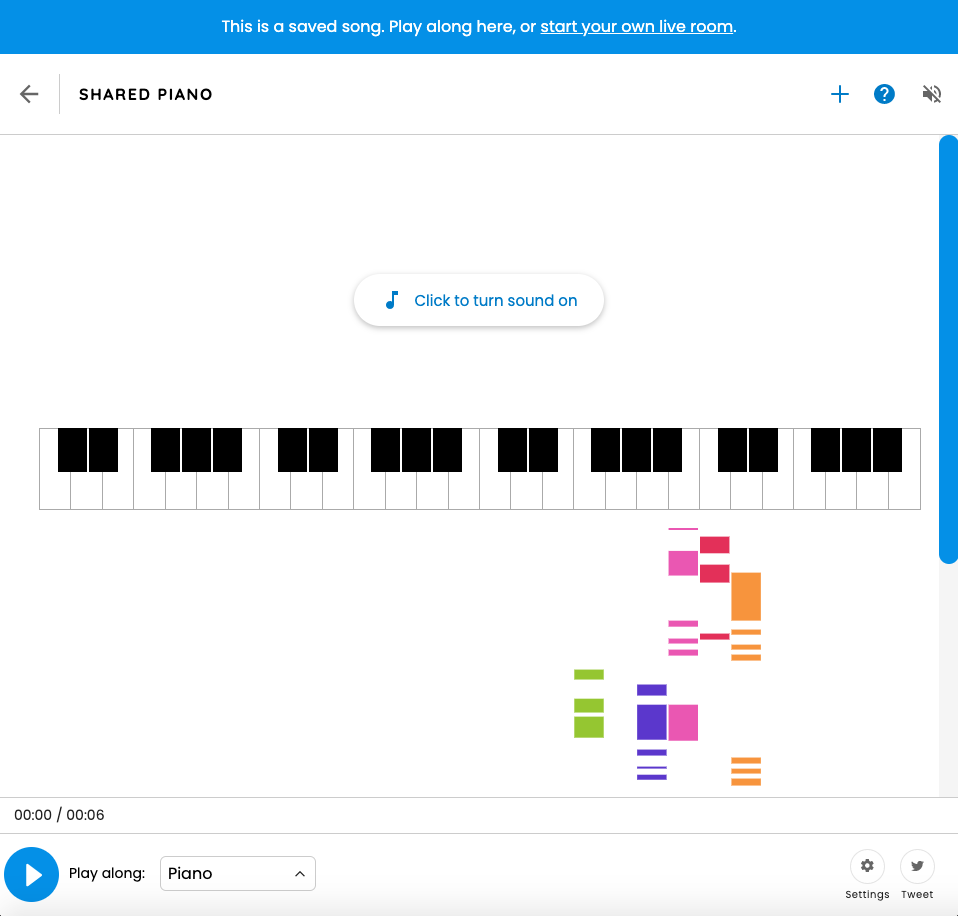Follow the 'start your own live room' link
958x916 pixels.
[636, 27]
